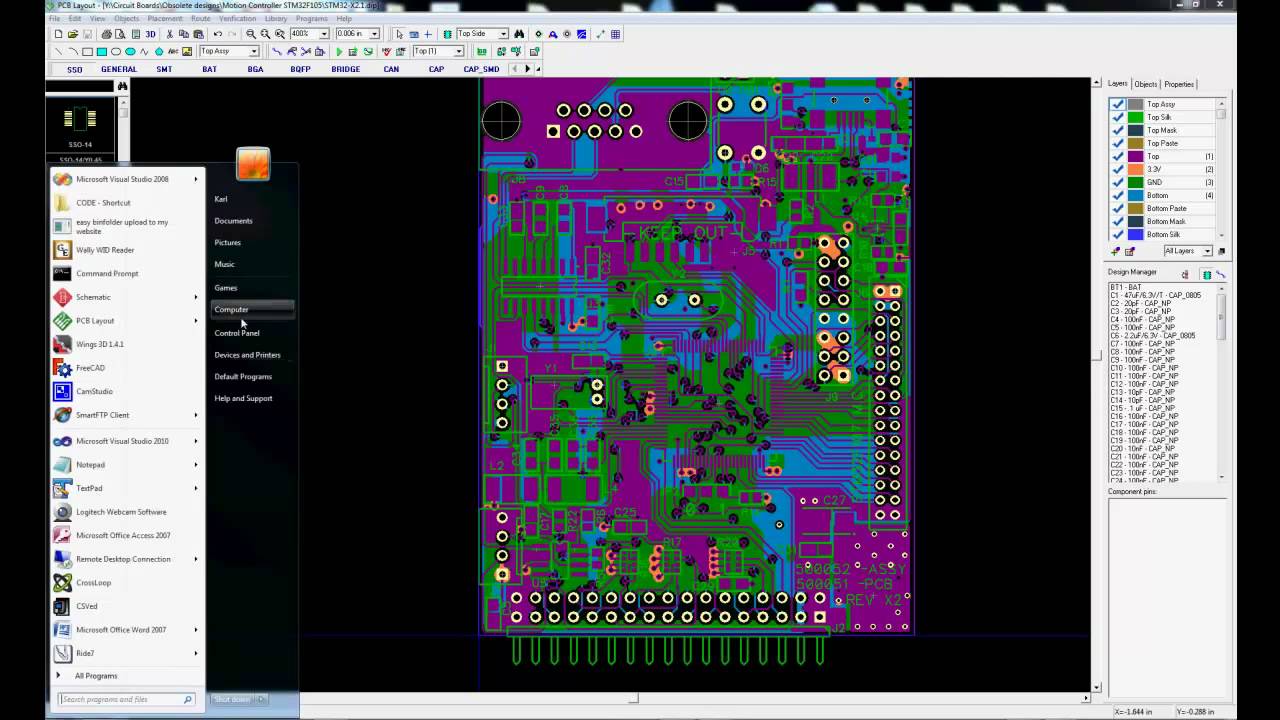The width and height of the screenshot is (1280, 720).
Task: Select the Line drawing tool
Action: pyautogui.click(x=58, y=51)
